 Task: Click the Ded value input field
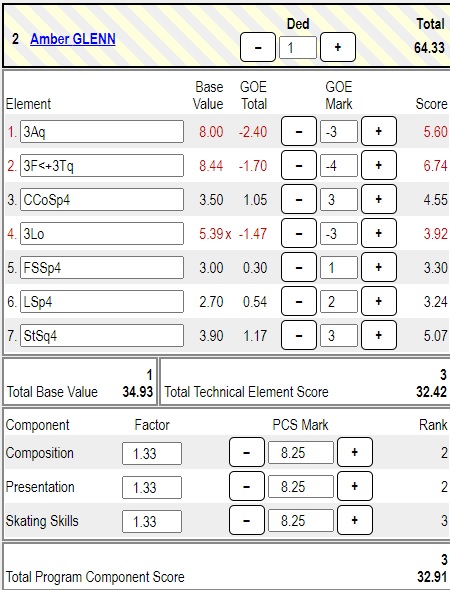(298, 48)
